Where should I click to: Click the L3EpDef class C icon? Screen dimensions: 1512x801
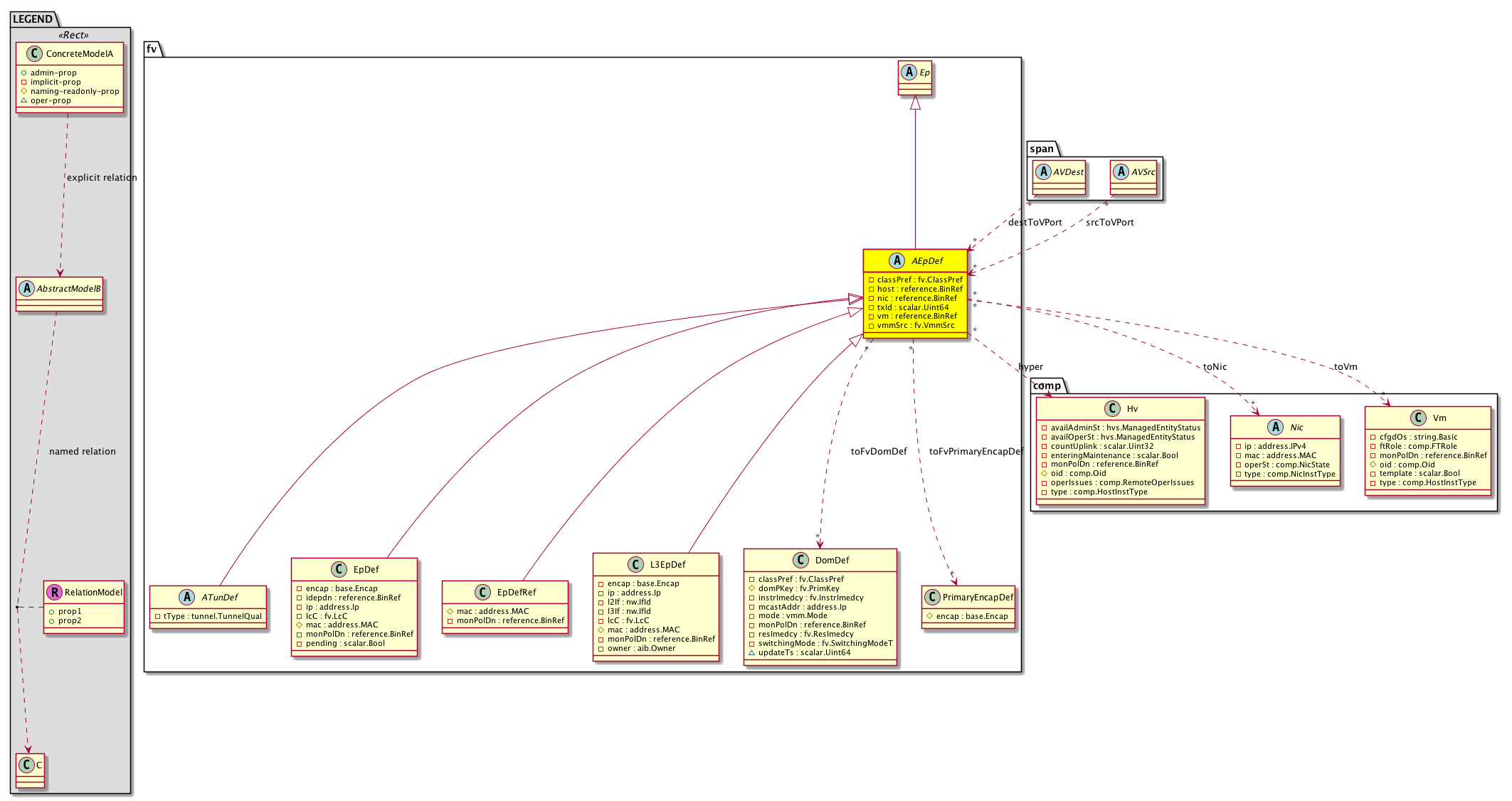click(635, 564)
